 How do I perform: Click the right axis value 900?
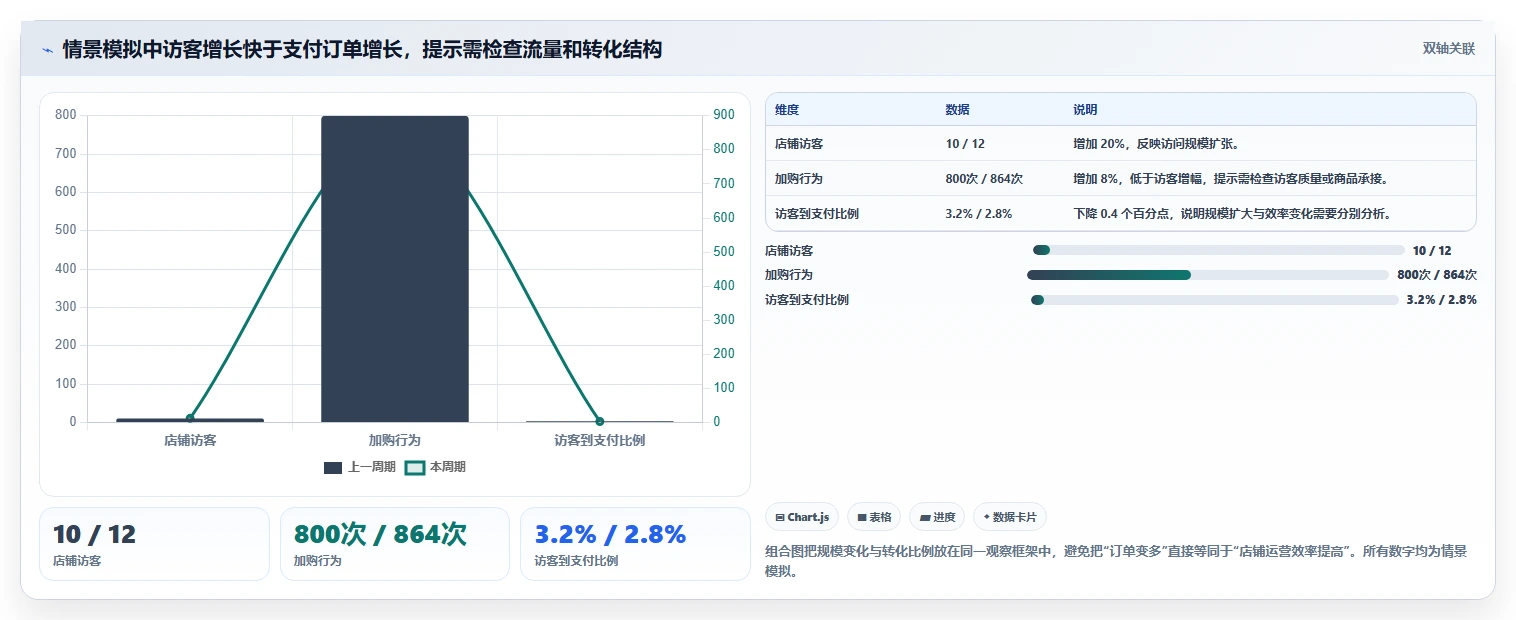pyautogui.click(x=724, y=115)
